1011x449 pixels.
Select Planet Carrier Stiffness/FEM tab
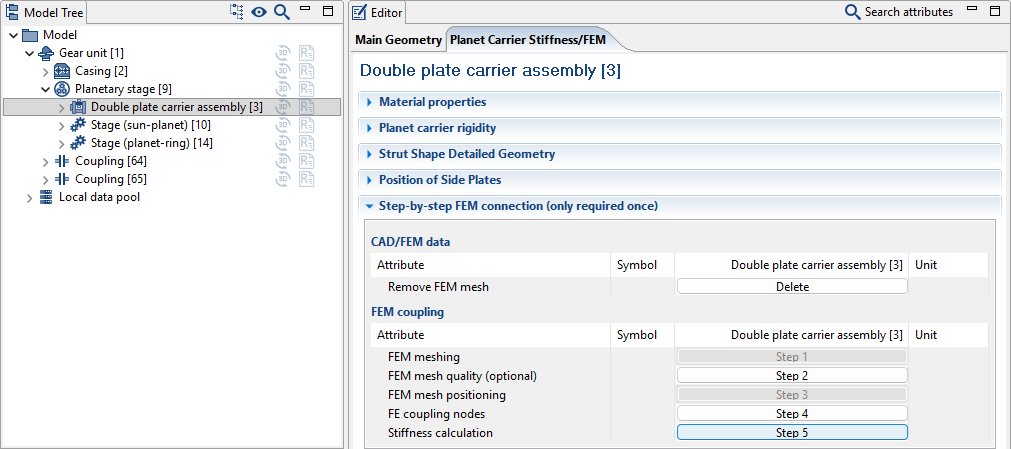[527, 40]
